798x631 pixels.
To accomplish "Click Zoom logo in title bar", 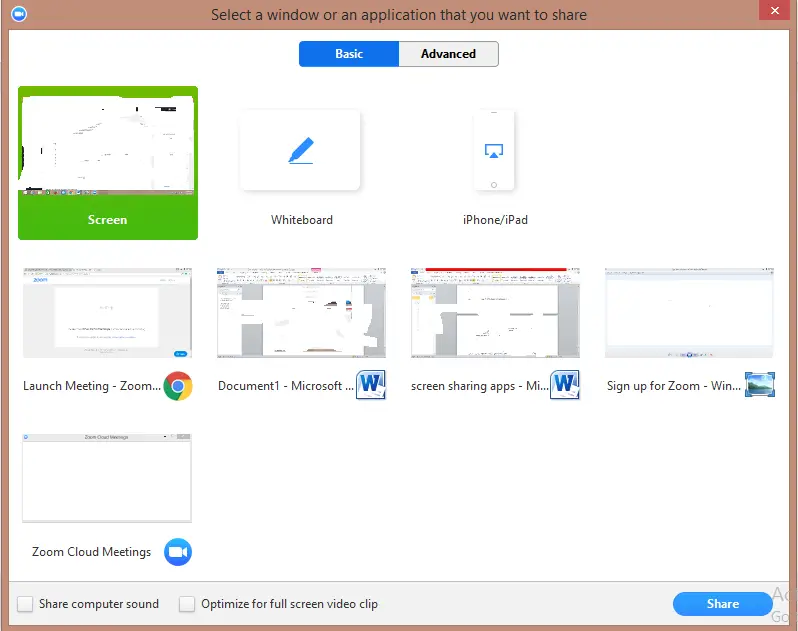I will click(19, 14).
